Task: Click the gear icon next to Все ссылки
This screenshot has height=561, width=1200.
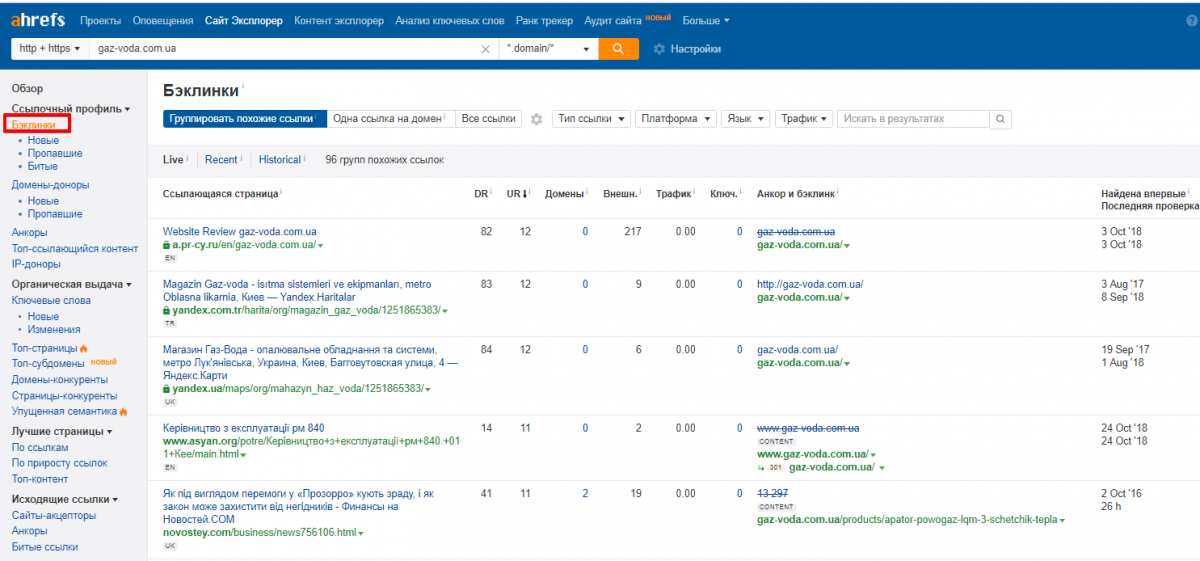Action: pos(536,119)
